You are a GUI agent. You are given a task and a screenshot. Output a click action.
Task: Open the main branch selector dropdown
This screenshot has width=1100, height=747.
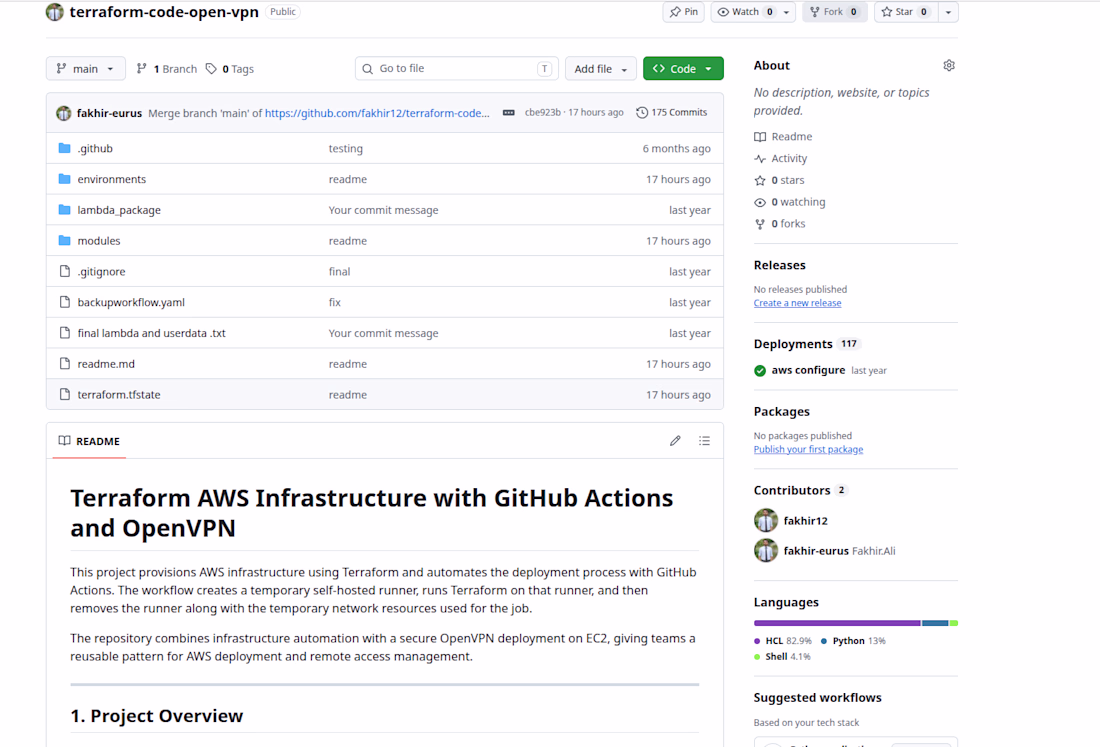86,69
